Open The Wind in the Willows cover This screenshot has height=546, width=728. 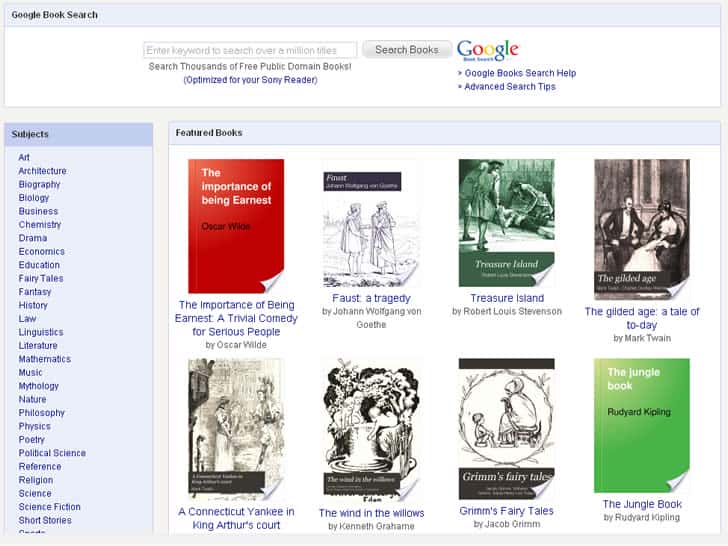pos(371,430)
